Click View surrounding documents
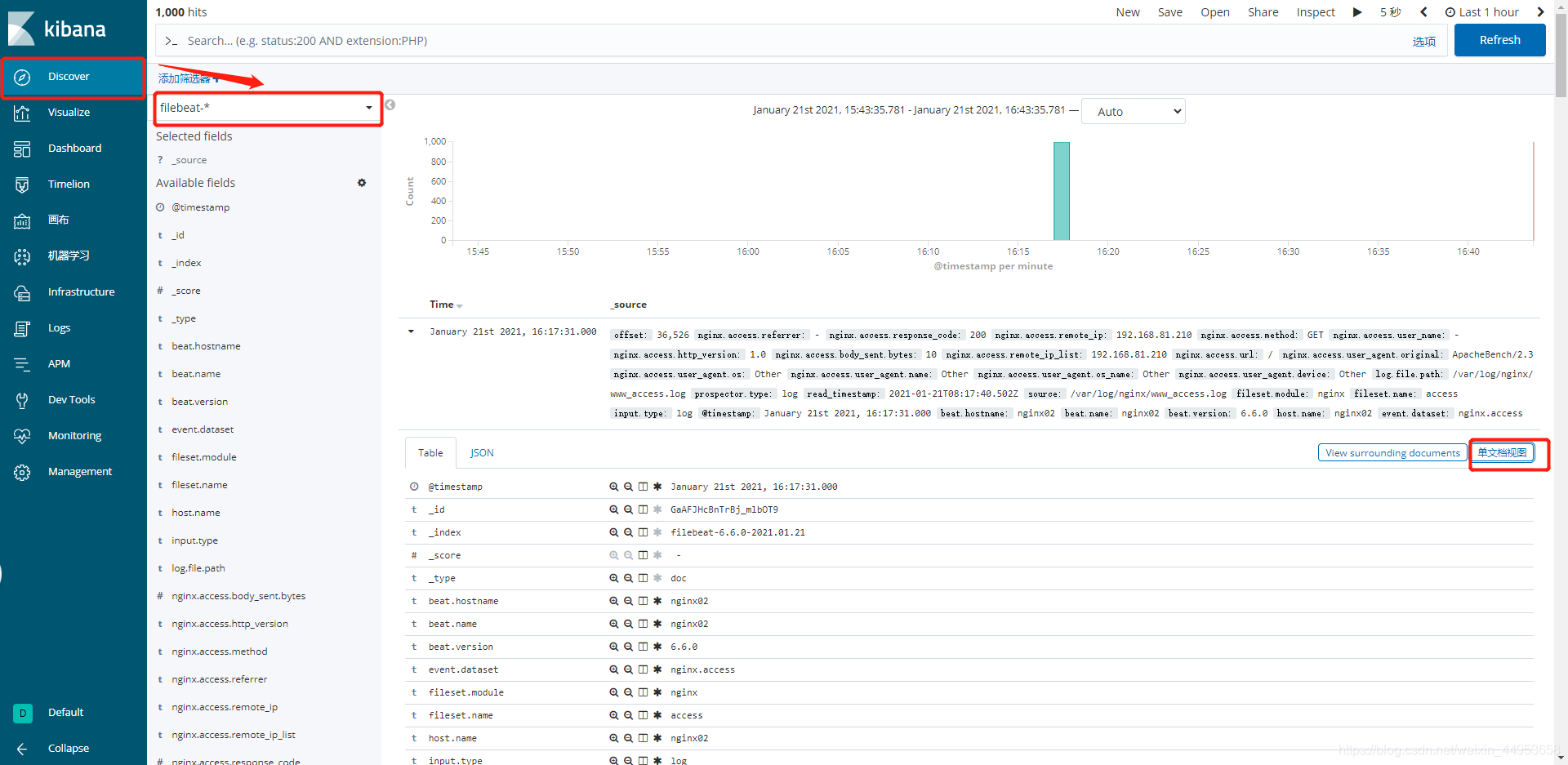 1392,453
